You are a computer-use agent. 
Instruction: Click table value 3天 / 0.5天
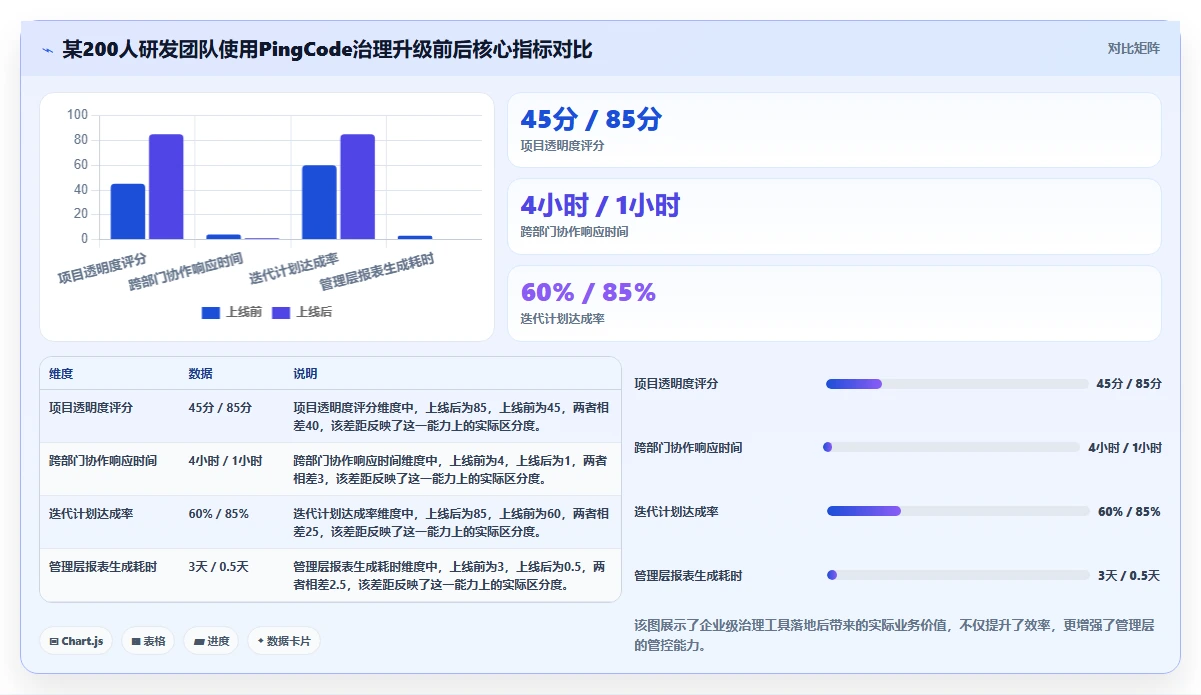(x=218, y=567)
